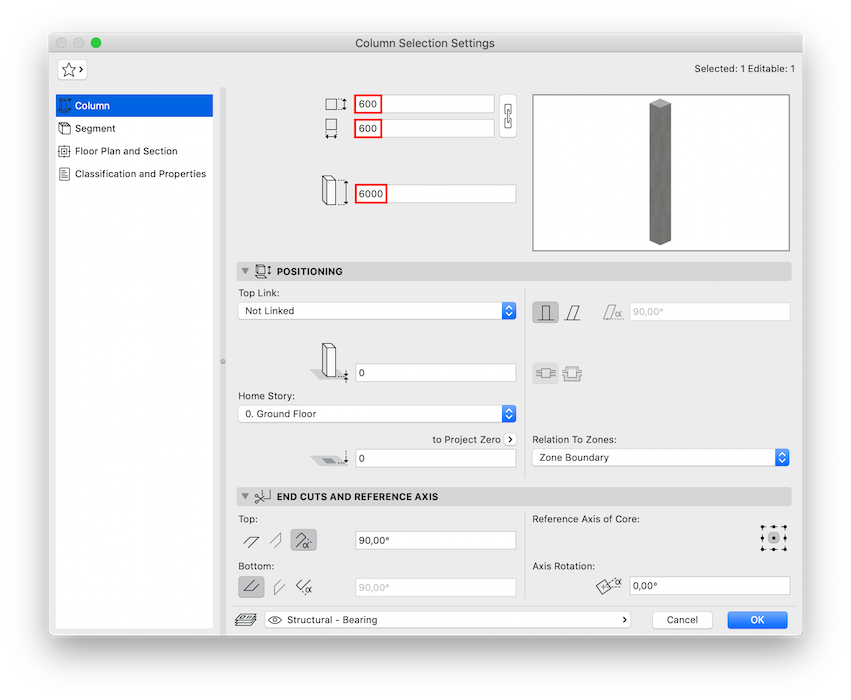Viewport: 851px width, 700px height.
Task: Select the second wrapping method icon
Action: [572, 373]
